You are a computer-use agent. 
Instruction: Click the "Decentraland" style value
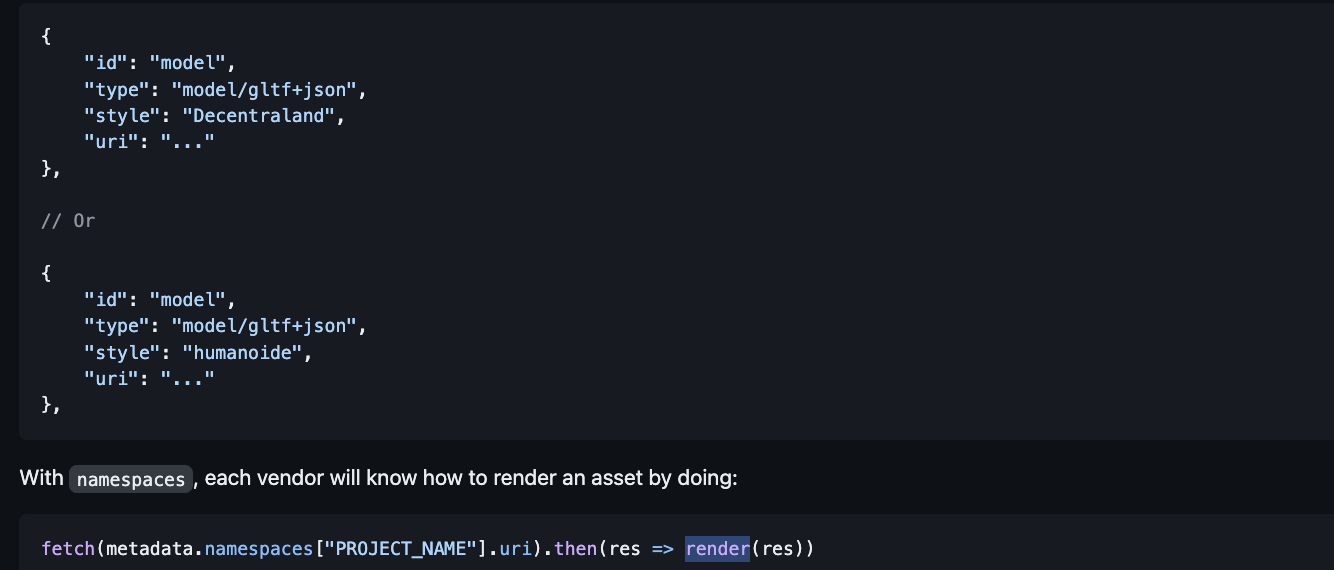258,115
